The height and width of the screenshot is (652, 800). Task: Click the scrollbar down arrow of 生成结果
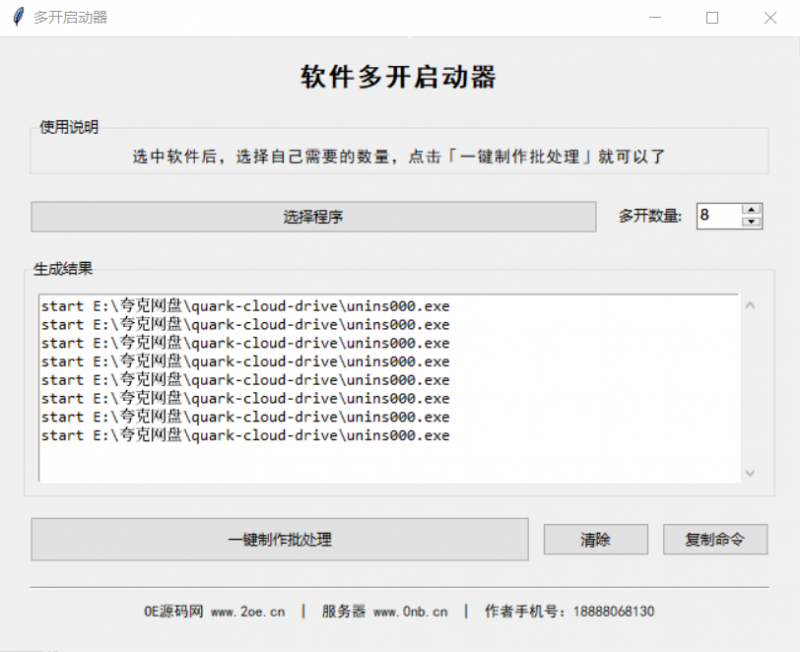click(749, 473)
